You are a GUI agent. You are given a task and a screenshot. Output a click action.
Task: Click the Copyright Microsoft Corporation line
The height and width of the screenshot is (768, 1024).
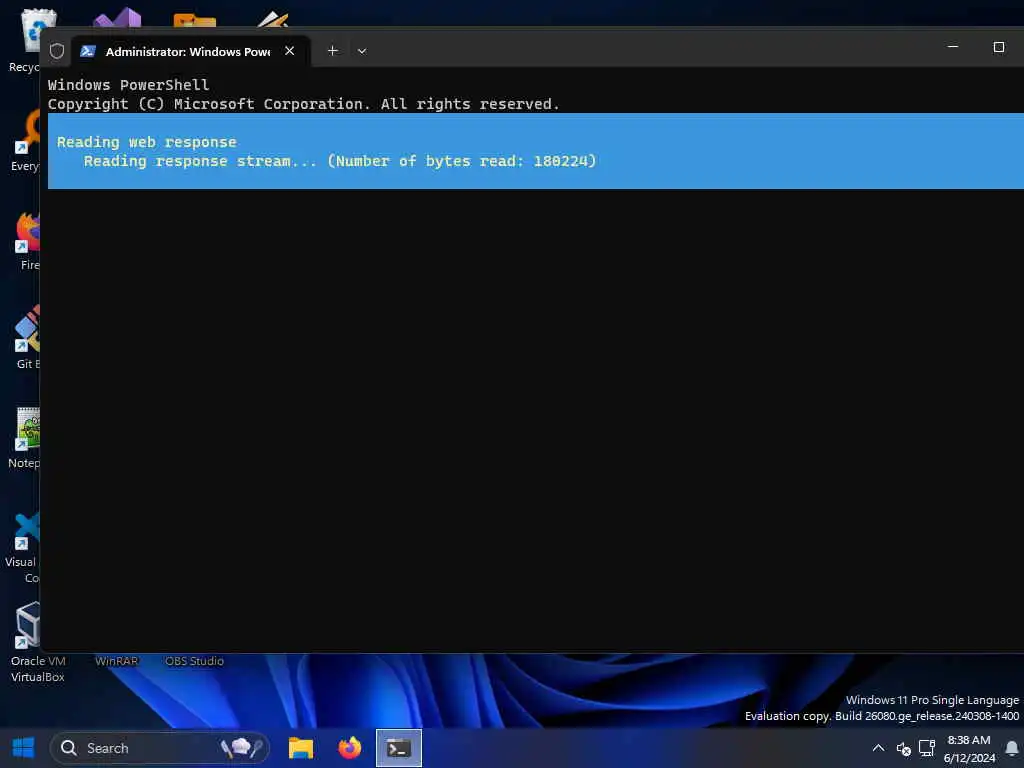click(x=304, y=104)
